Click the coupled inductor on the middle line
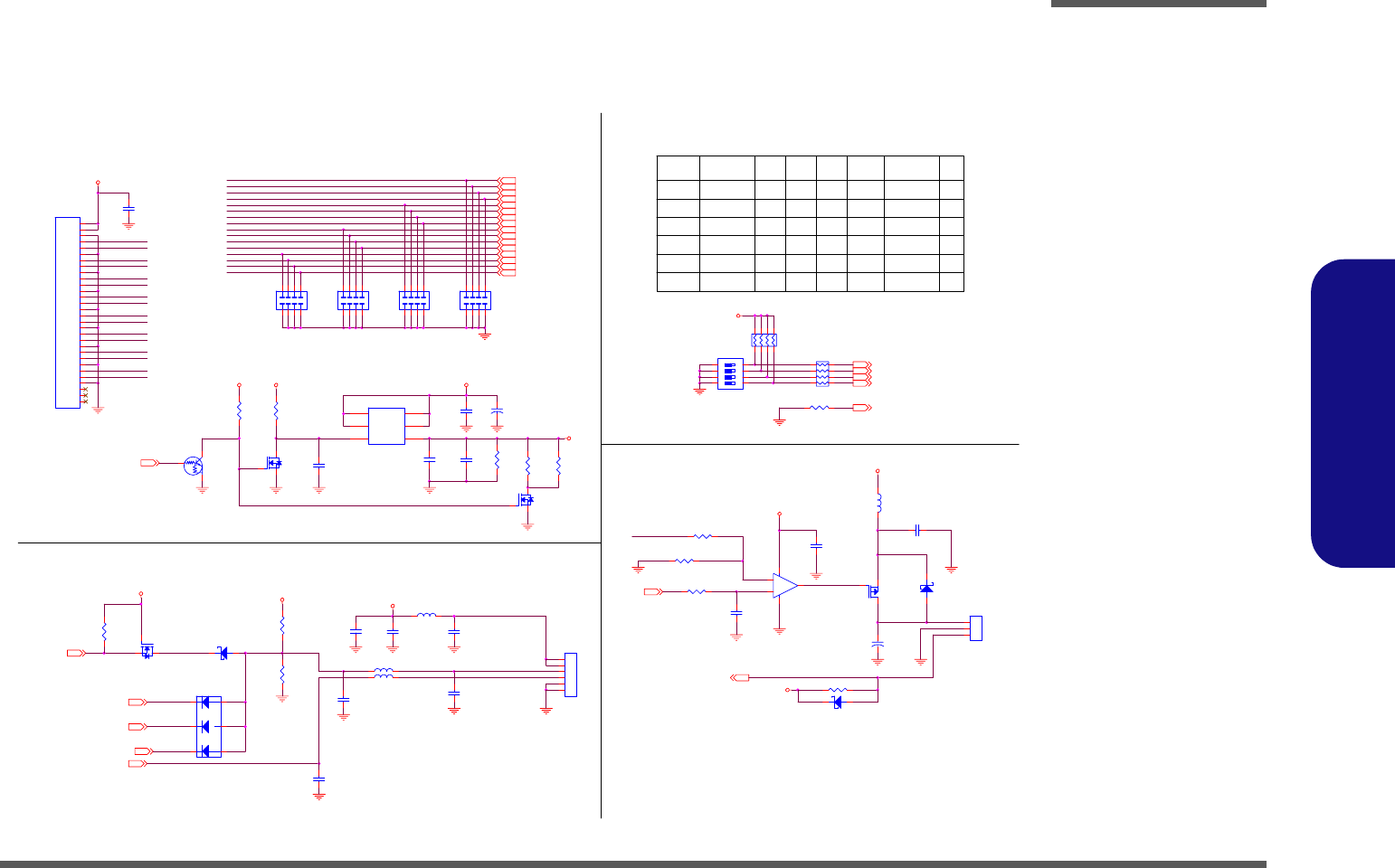Screen dimensions: 1395x868 coord(384,673)
